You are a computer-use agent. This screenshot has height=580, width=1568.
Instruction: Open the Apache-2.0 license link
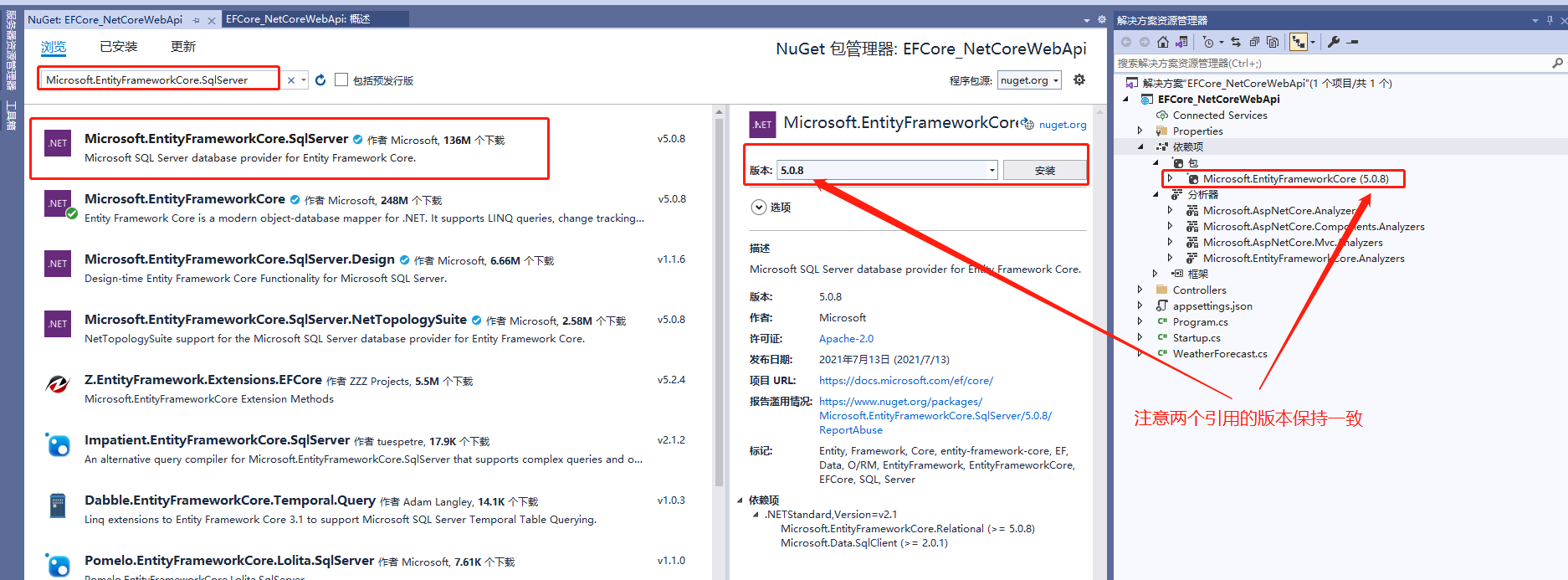pos(846,339)
